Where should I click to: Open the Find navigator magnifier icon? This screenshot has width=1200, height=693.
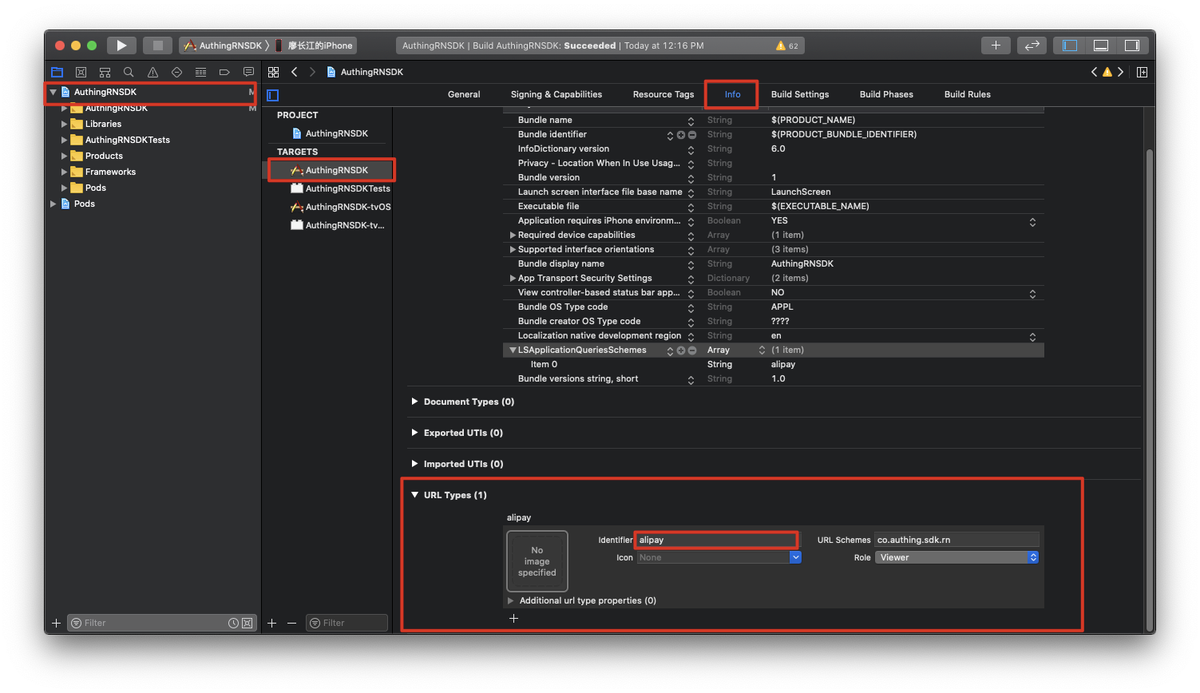click(x=129, y=72)
